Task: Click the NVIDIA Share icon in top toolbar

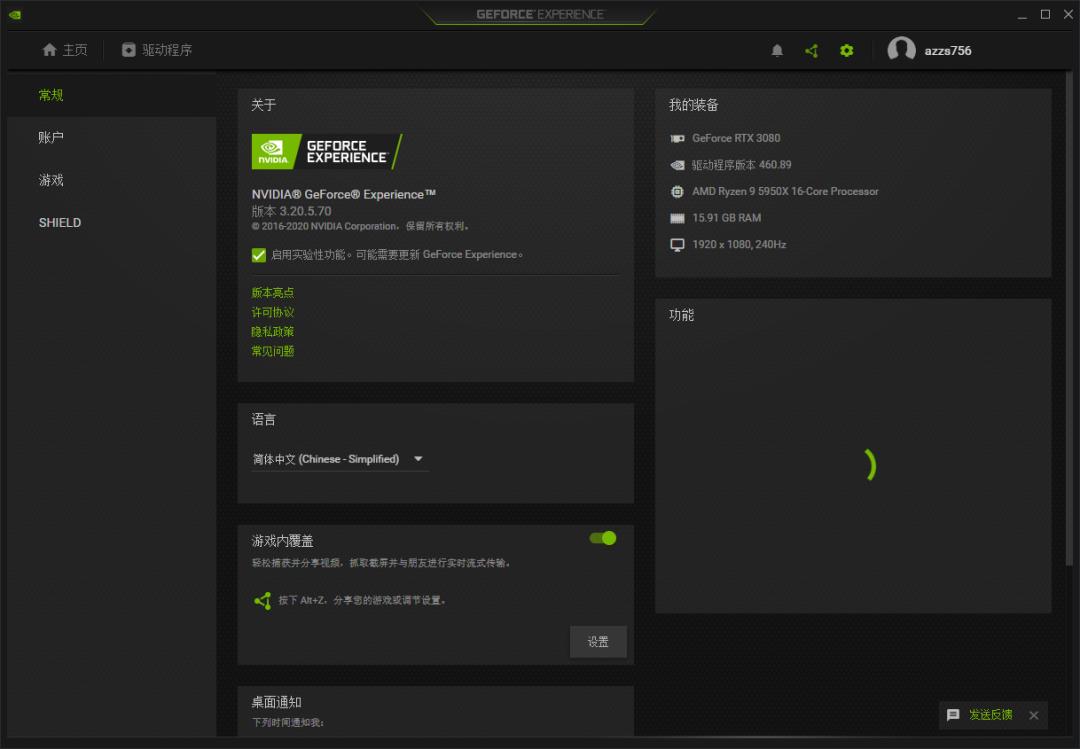Action: pos(811,50)
